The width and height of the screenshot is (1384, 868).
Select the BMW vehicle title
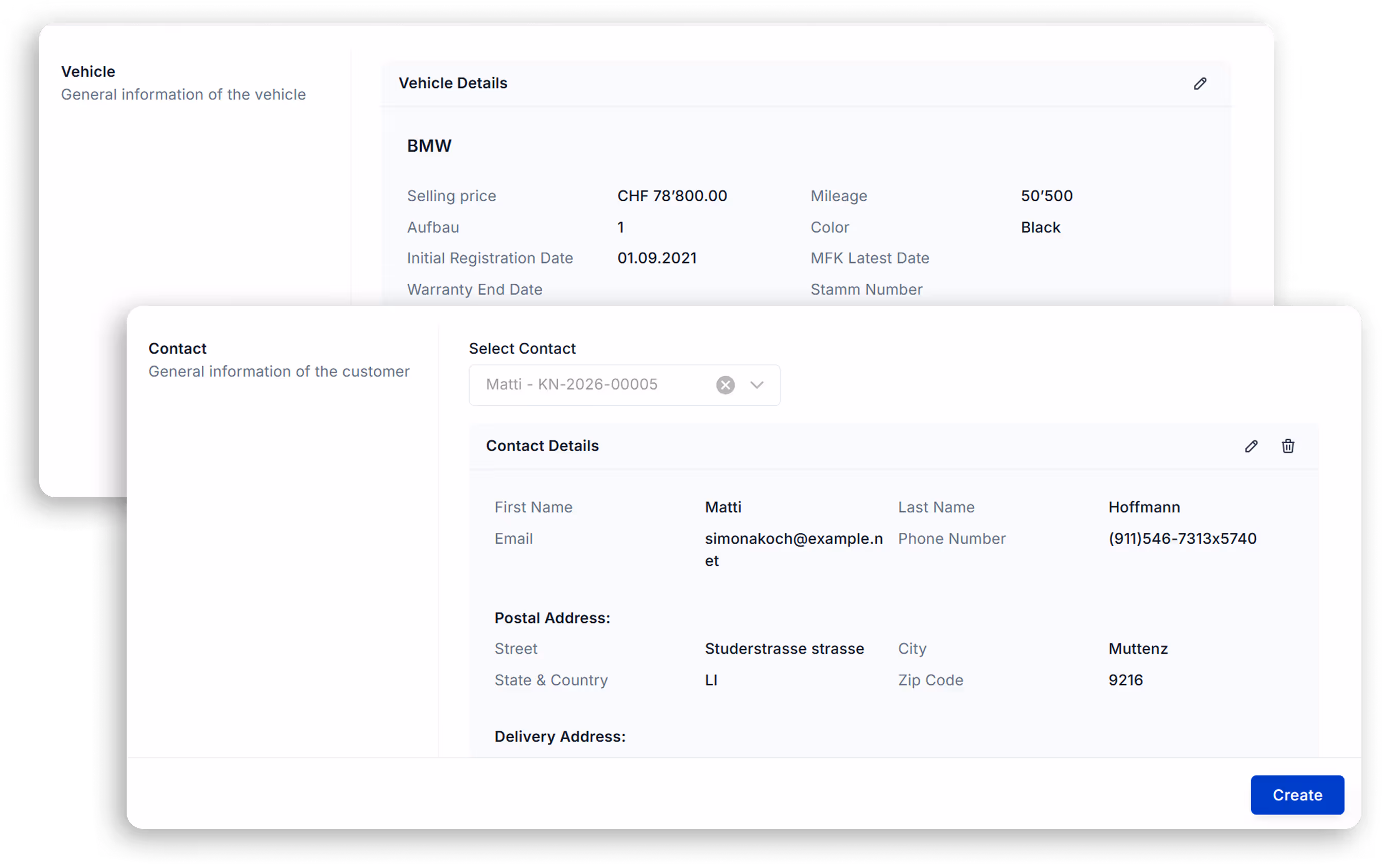pos(429,146)
